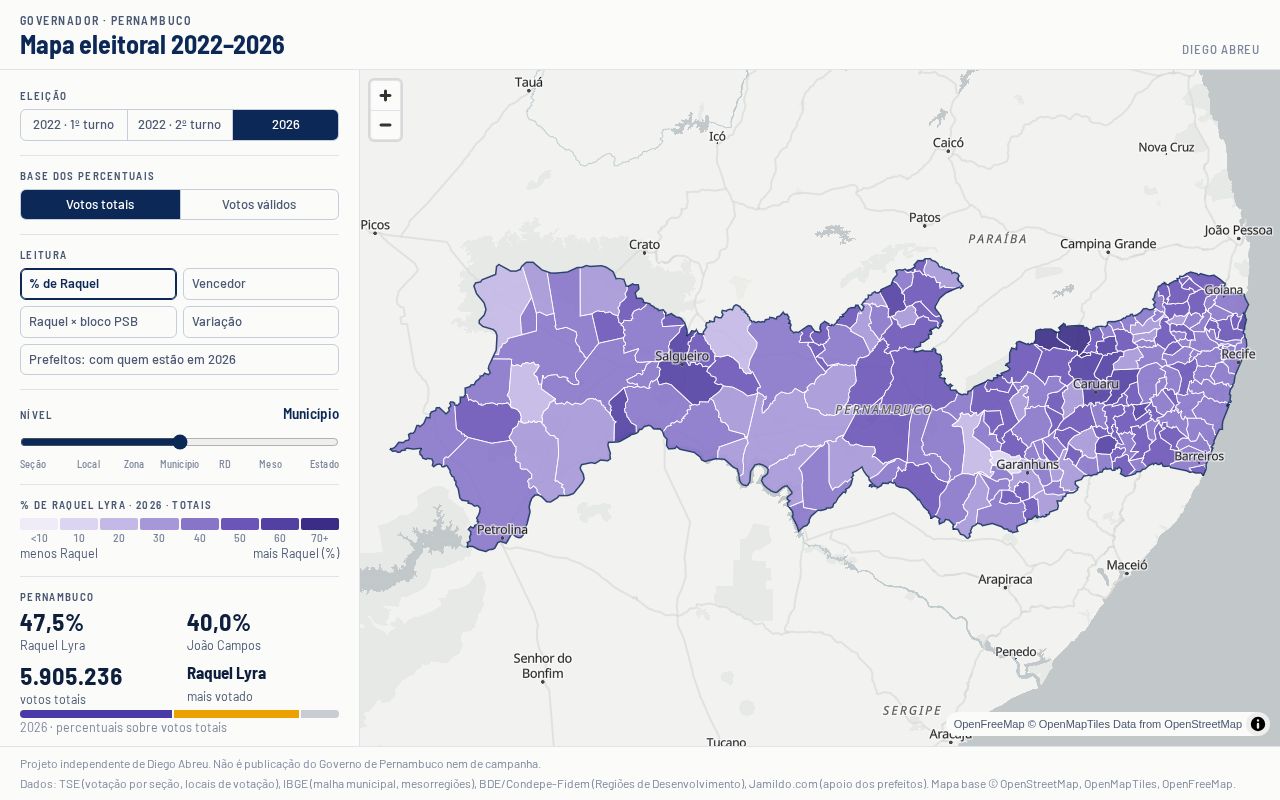
Task: Choose the % de Raquel reading
Action: coord(98,284)
